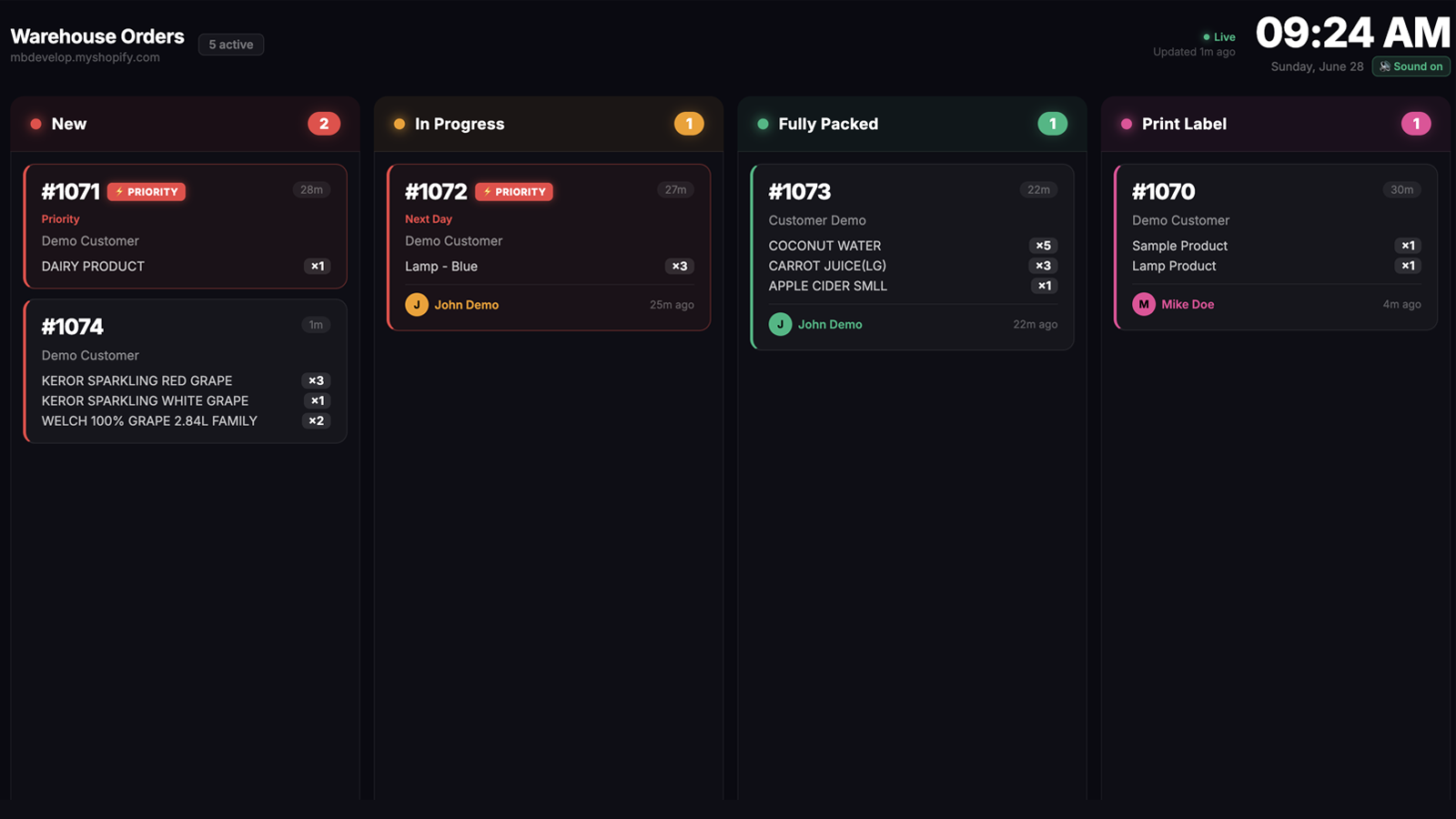Open order #1073 card title

800,192
